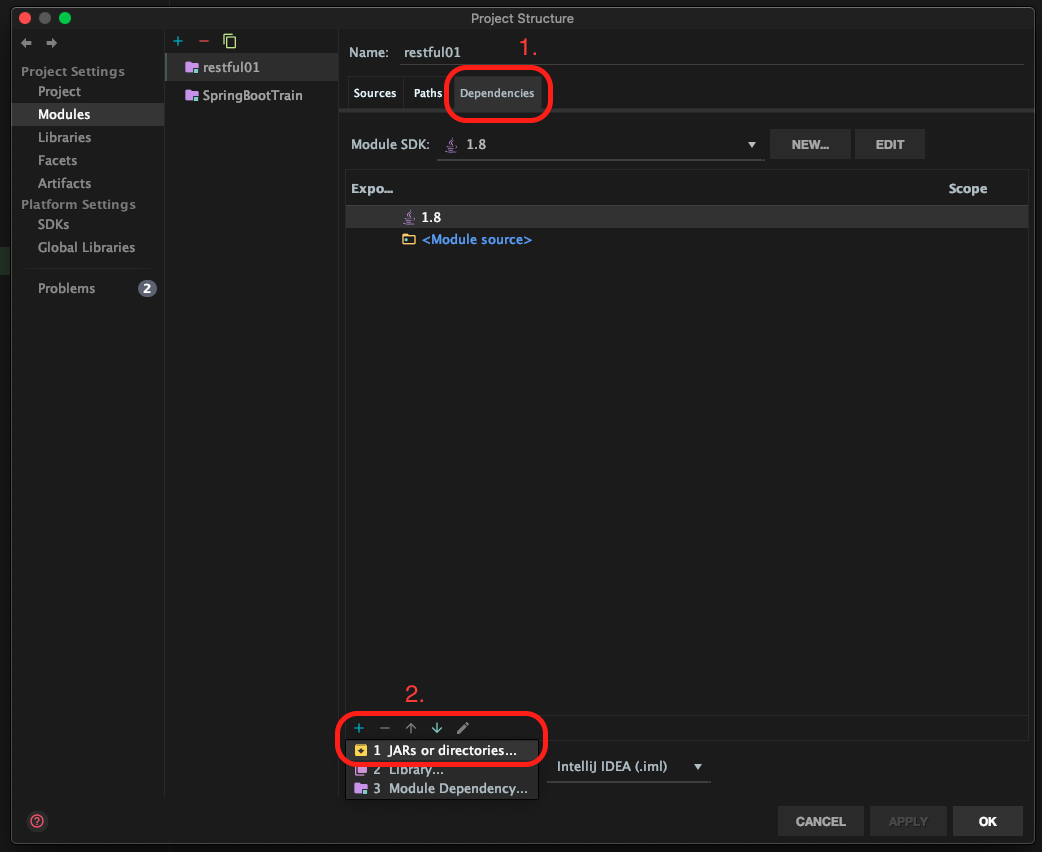Click the edit dependency pencil icon
The height and width of the screenshot is (852, 1042).
[463, 728]
